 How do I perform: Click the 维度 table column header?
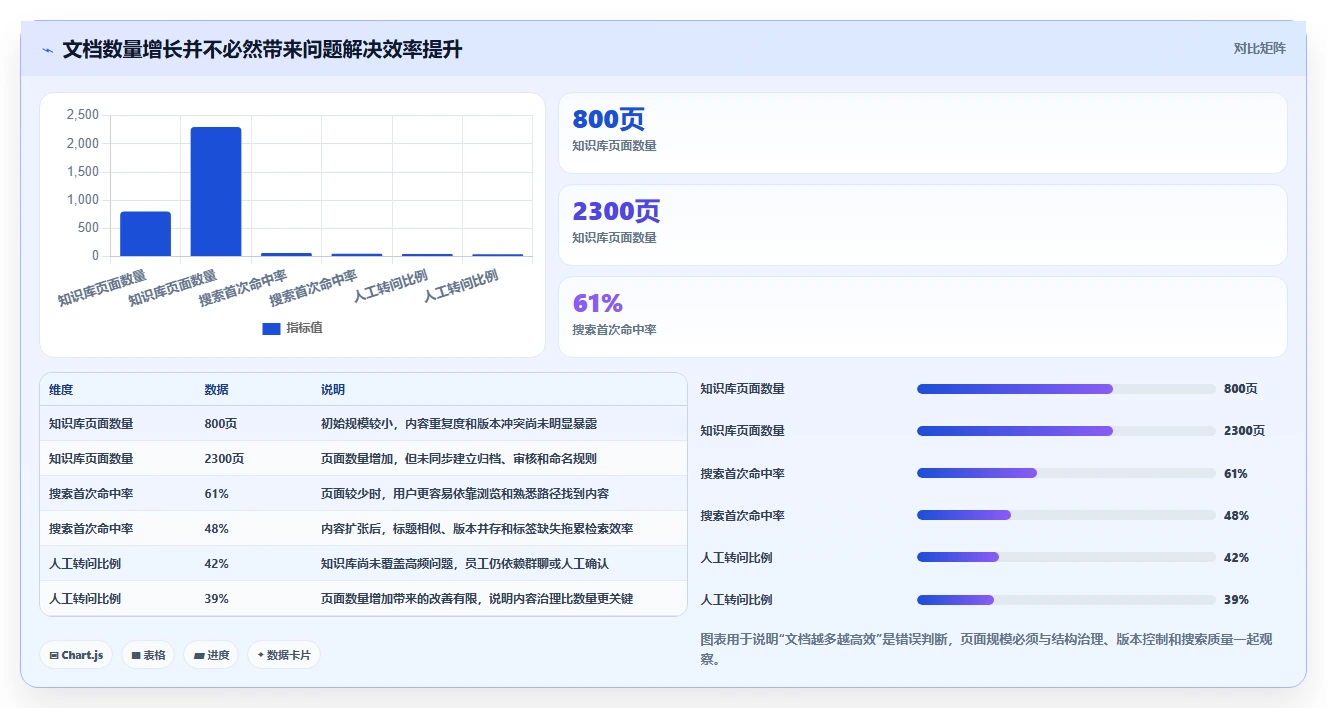(61, 390)
